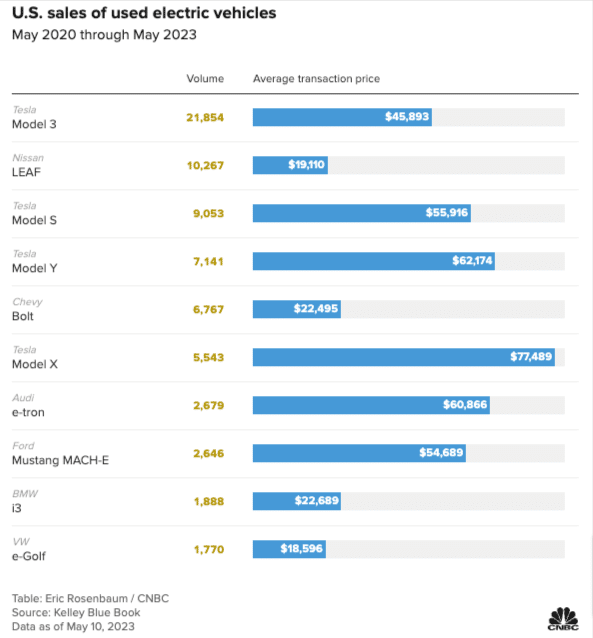The width and height of the screenshot is (593, 638).
Task: Click the BMW i3 $22,689 bar
Action: 297,501
